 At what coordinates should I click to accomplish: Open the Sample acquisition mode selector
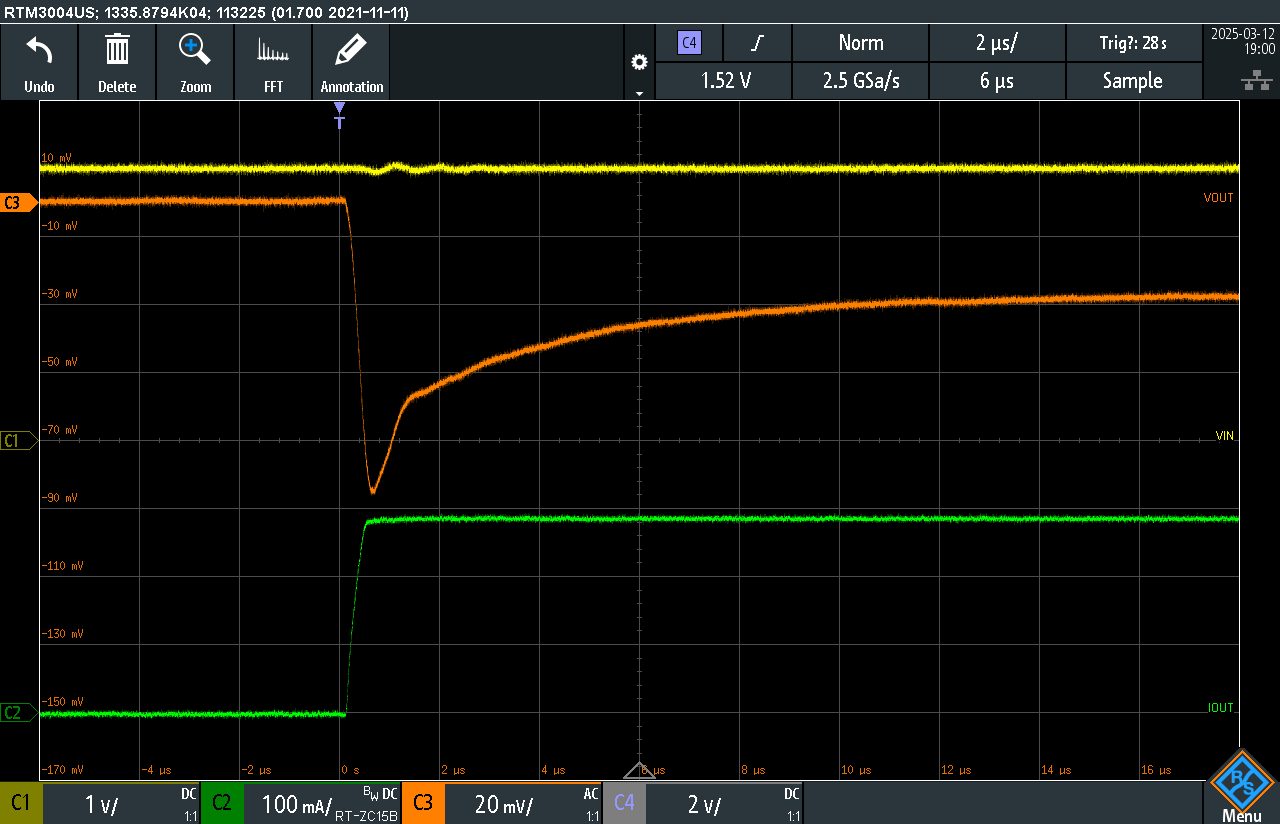[x=1134, y=81]
